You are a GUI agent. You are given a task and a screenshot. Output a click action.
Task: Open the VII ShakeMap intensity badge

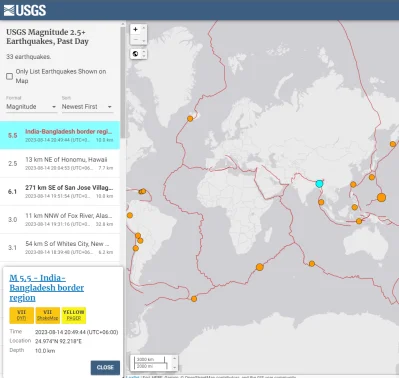[x=47, y=315]
